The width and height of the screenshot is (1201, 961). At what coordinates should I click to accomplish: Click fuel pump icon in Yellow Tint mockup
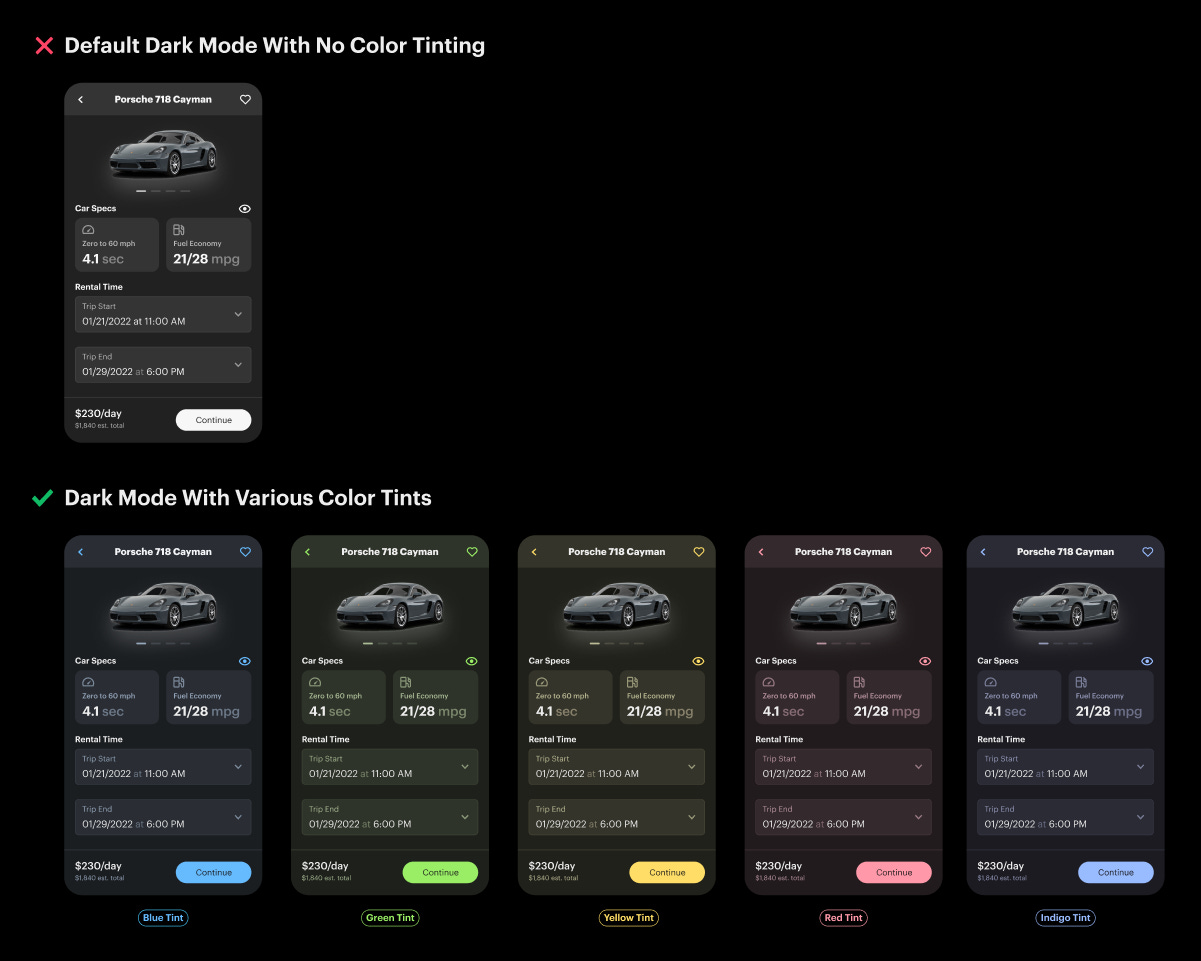[633, 682]
